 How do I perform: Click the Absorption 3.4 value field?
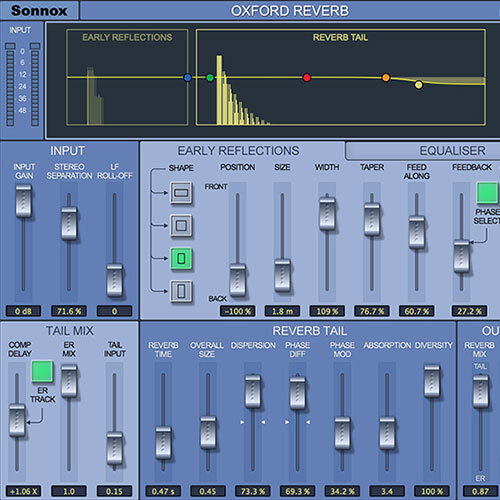click(387, 491)
